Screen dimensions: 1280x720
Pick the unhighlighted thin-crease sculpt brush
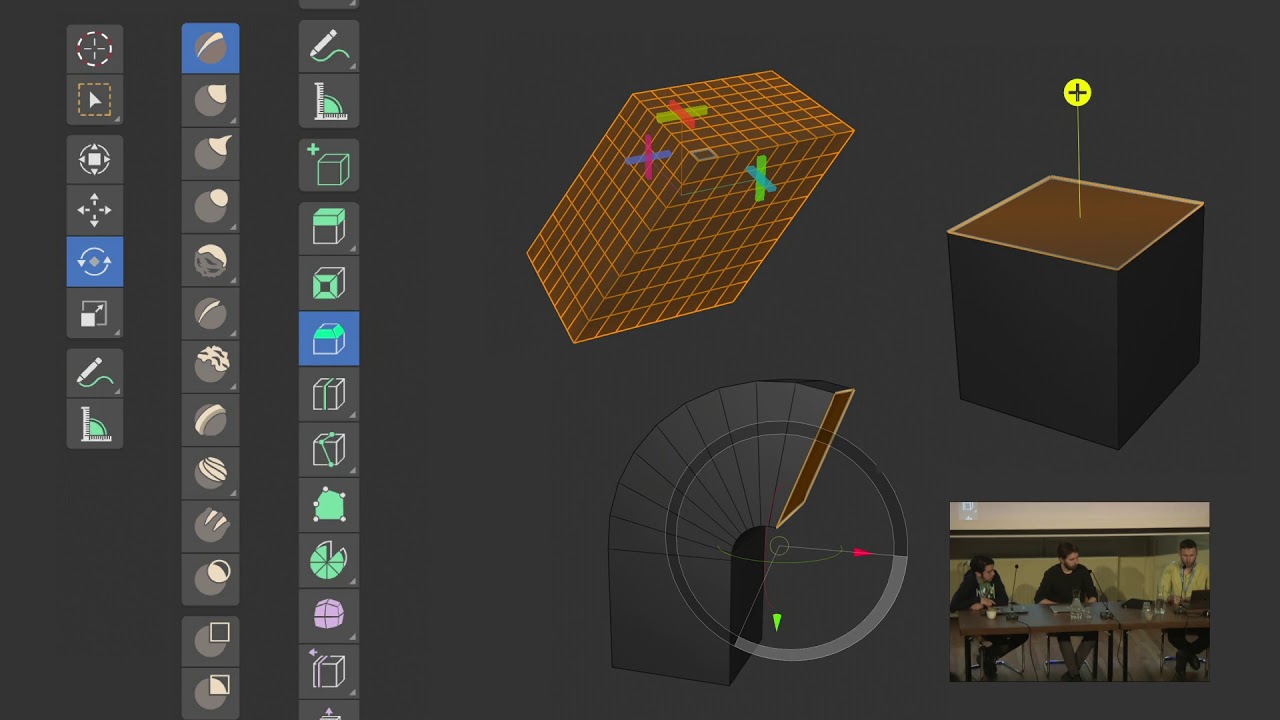point(210,314)
